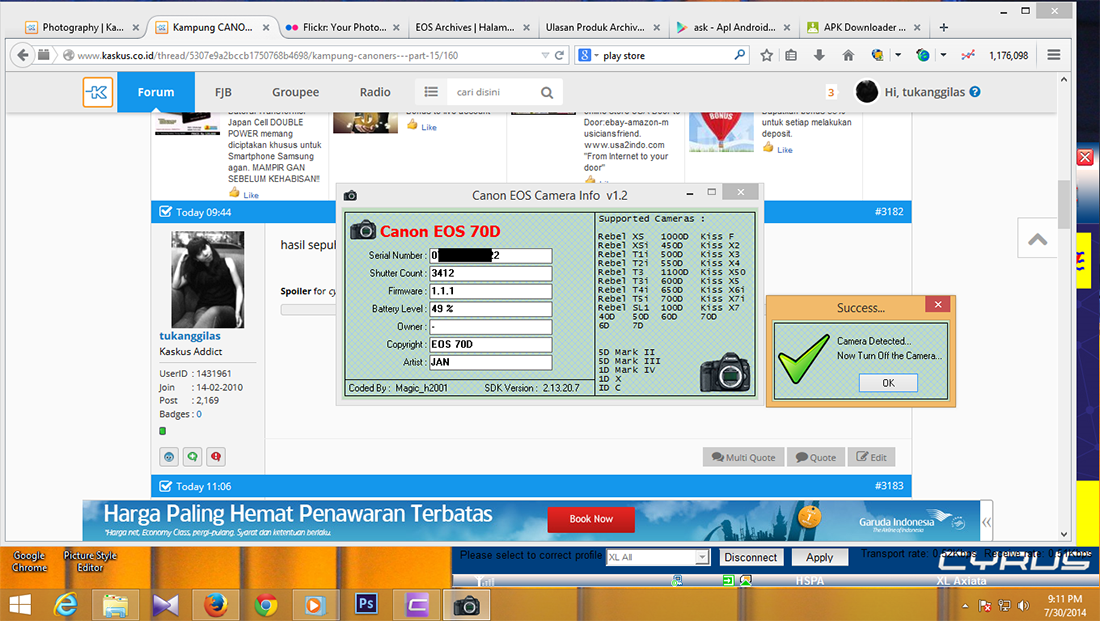The width and height of the screenshot is (1100, 621).
Task: Open Picture Style Editor desktop shortcut
Action: [90, 561]
